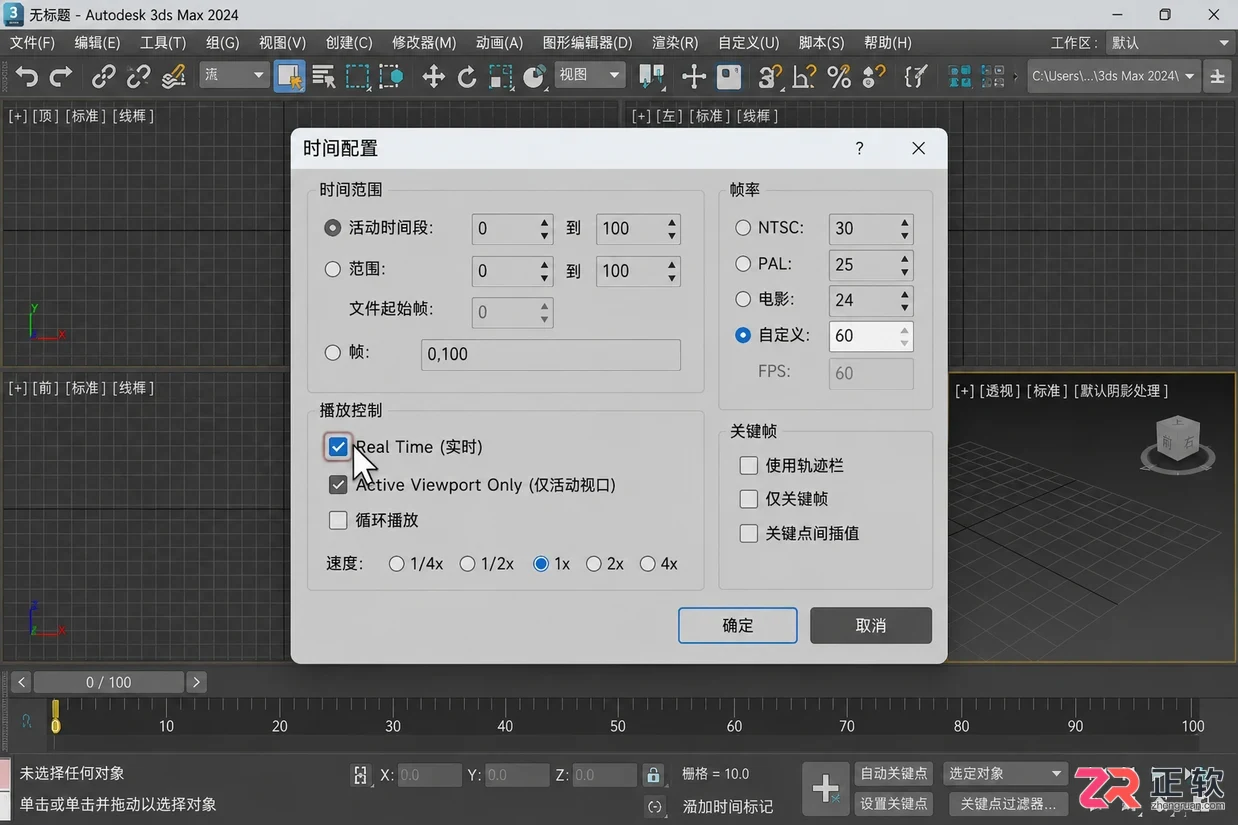Viewport: 1238px width, 825px height.
Task: Set playback speed to 1/4x
Action: tap(397, 564)
